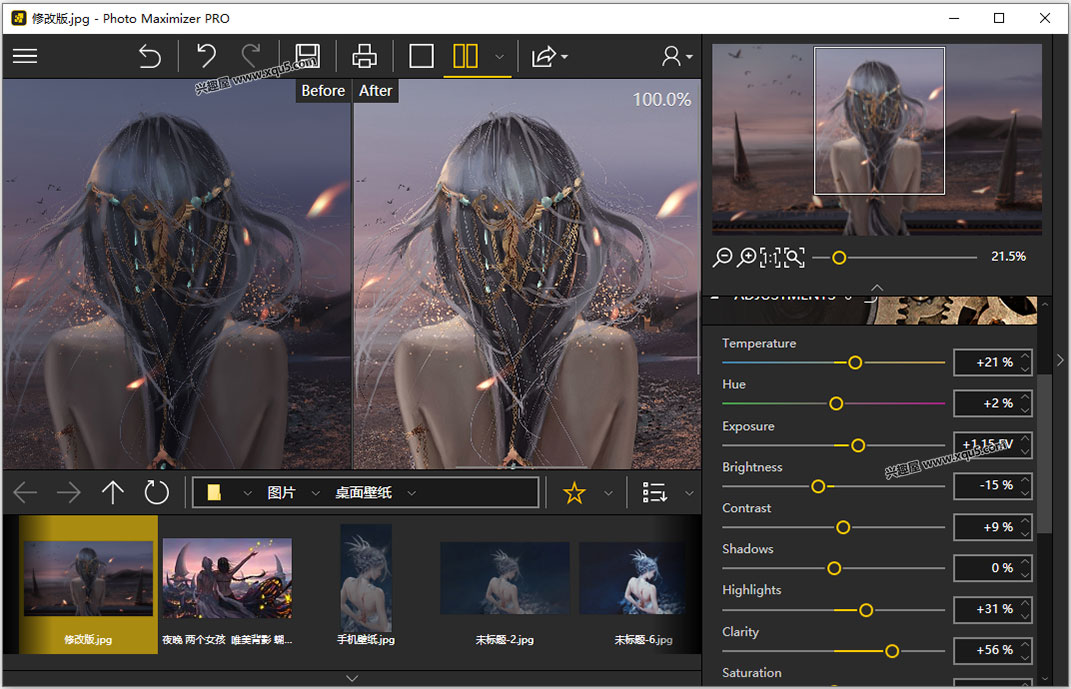Go up one folder level
This screenshot has width=1071, height=689.
point(113,492)
